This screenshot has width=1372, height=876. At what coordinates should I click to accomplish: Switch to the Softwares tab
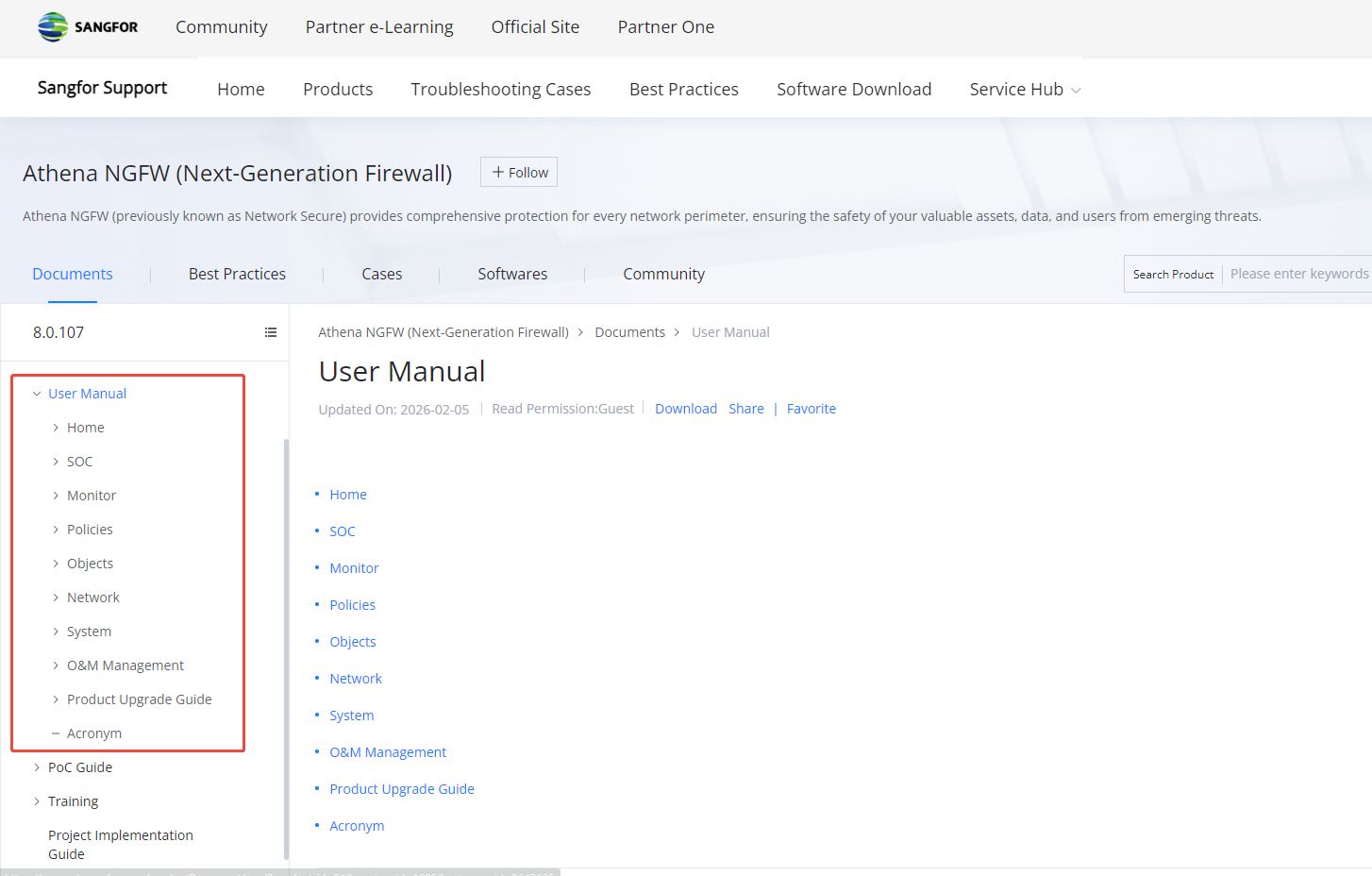pos(512,274)
